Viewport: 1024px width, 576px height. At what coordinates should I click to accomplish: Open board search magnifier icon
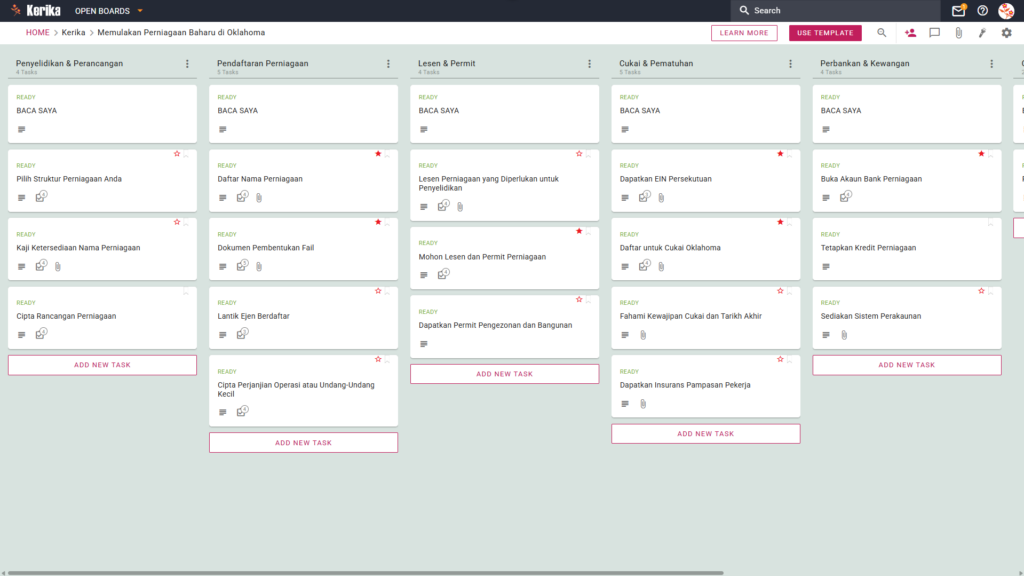click(x=882, y=33)
